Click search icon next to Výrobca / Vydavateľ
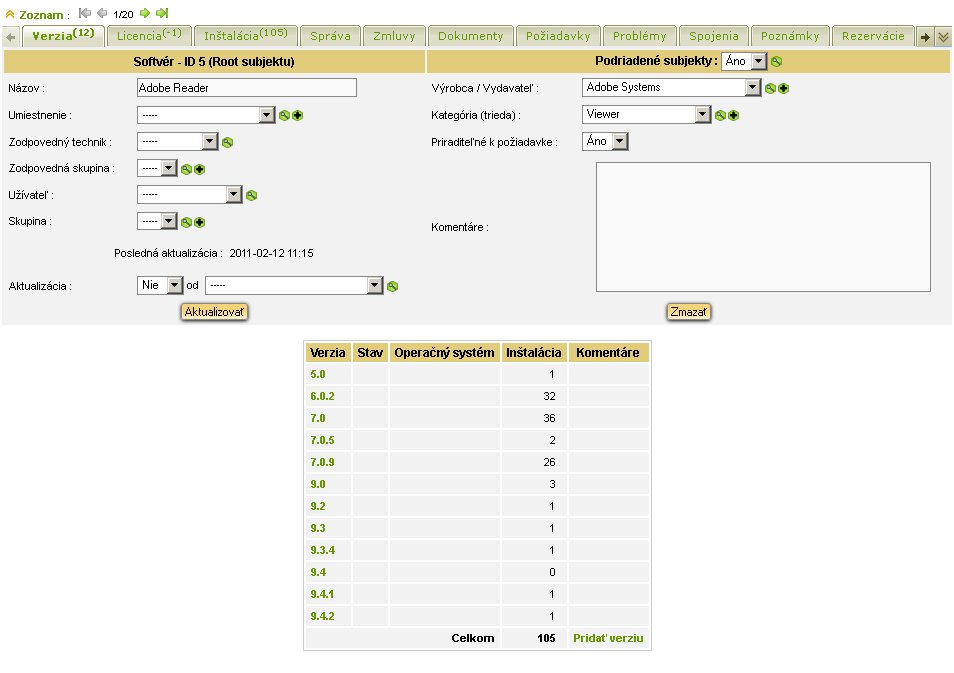Viewport: 954px width, 673px height. 770,89
